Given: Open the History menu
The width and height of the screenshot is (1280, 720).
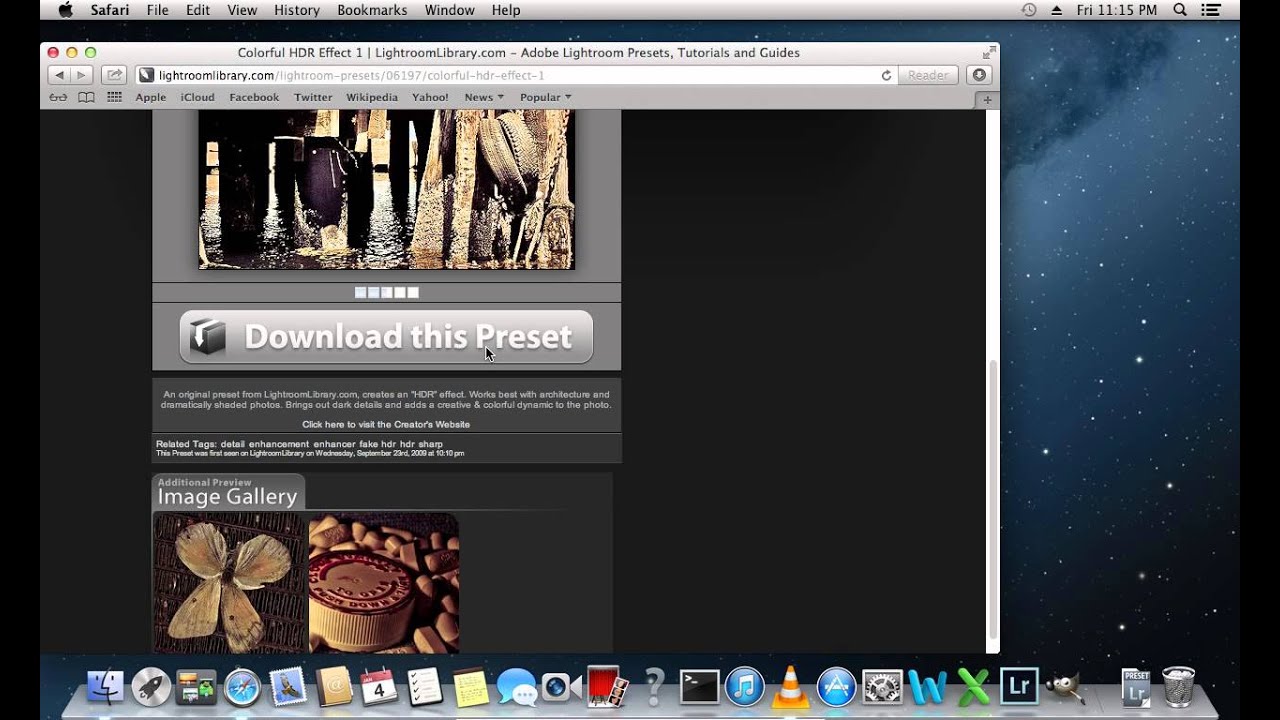Looking at the screenshot, I should [x=297, y=10].
